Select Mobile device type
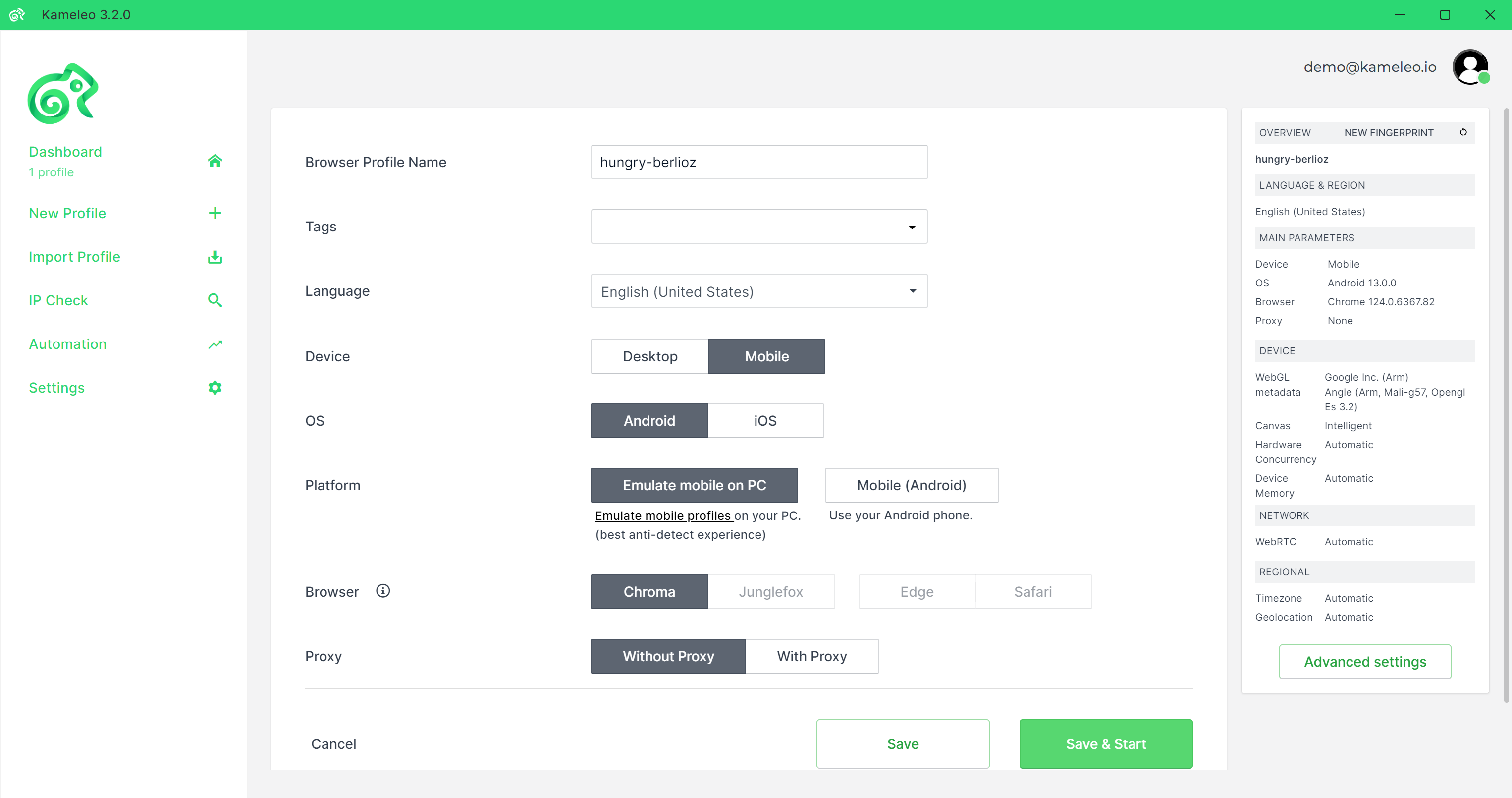Screen dimensions: 1512x798 point(766,356)
